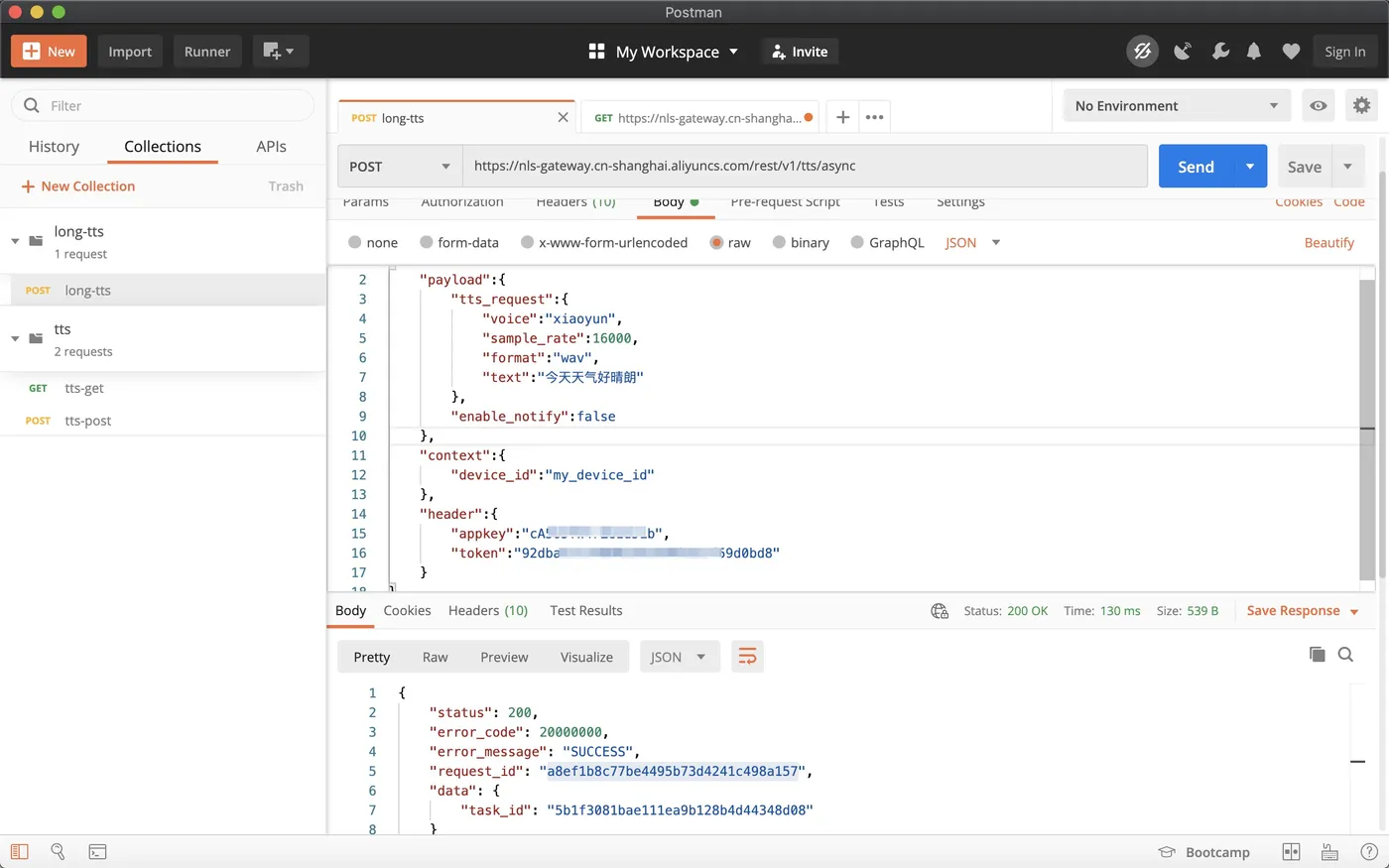Open the GET tts-get request
Image resolution: width=1389 pixels, height=868 pixels.
[x=163, y=388]
